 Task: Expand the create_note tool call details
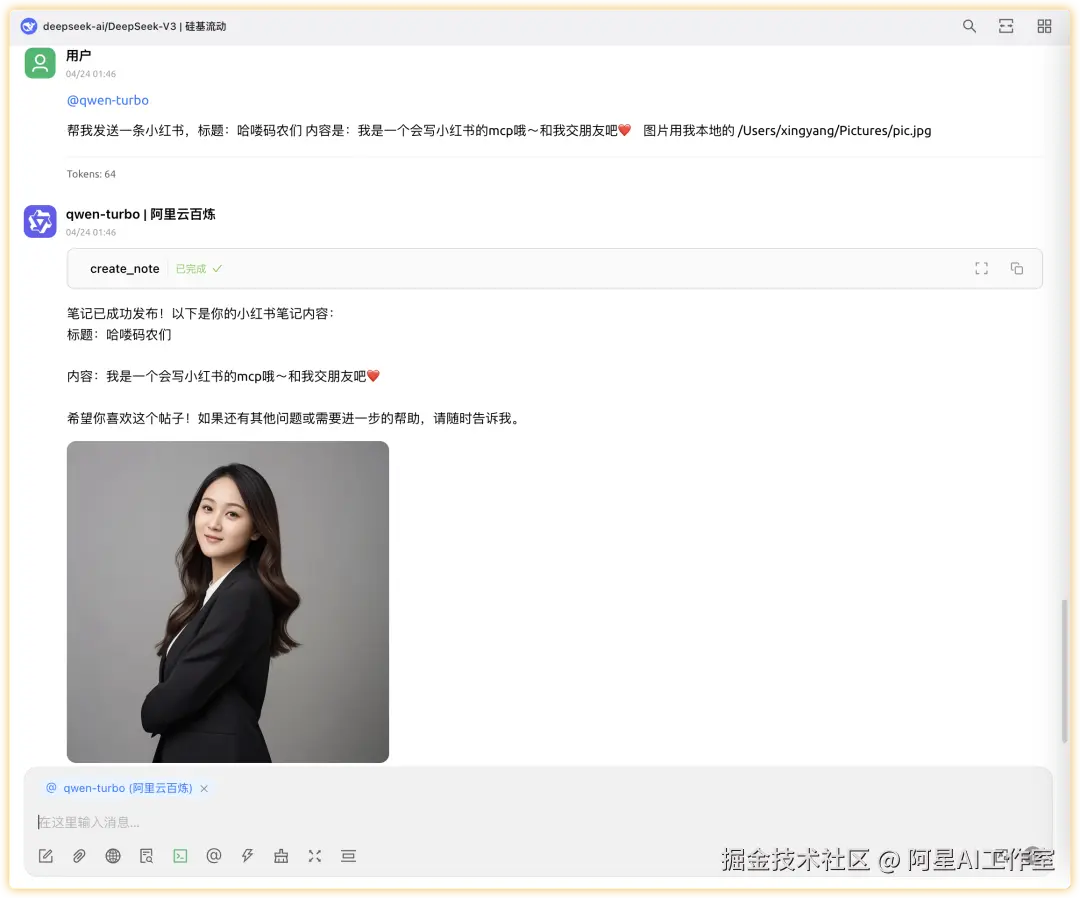point(124,268)
